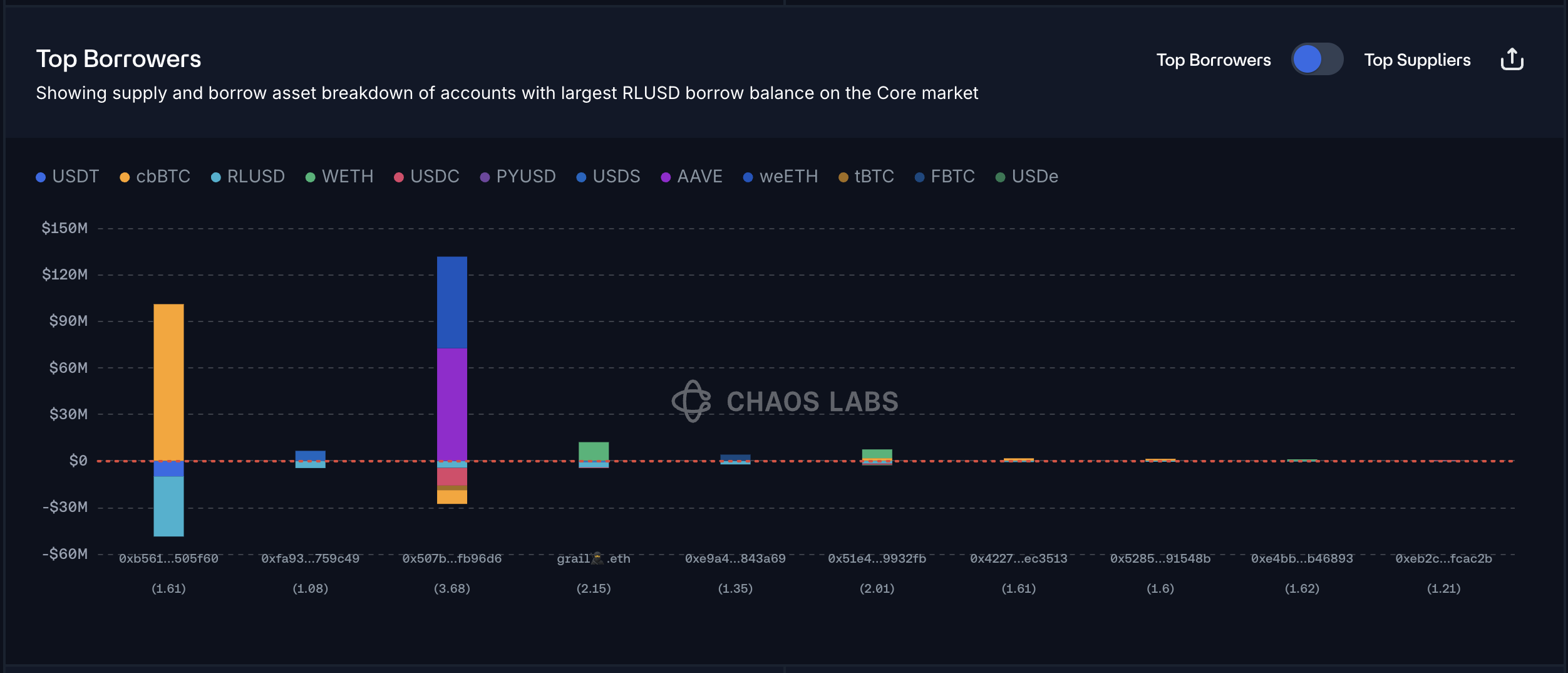Click the grail.eth account label

[x=594, y=558]
